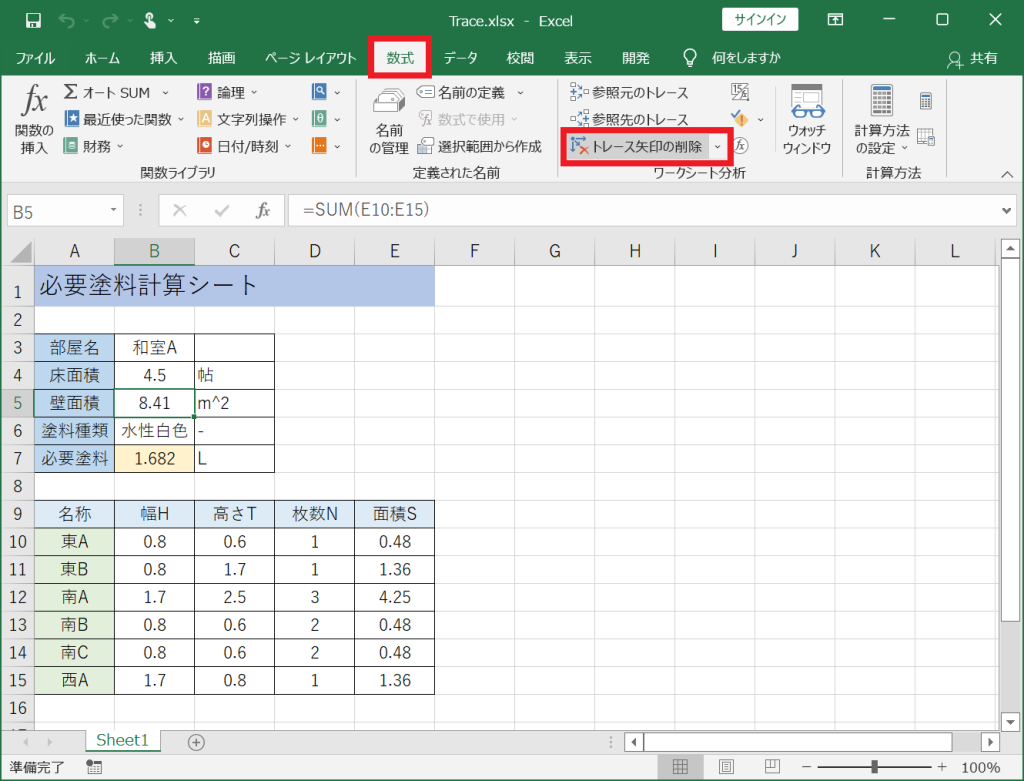Open 名前の管理 name manager
Screen dimensions: 1024x781
(389, 121)
